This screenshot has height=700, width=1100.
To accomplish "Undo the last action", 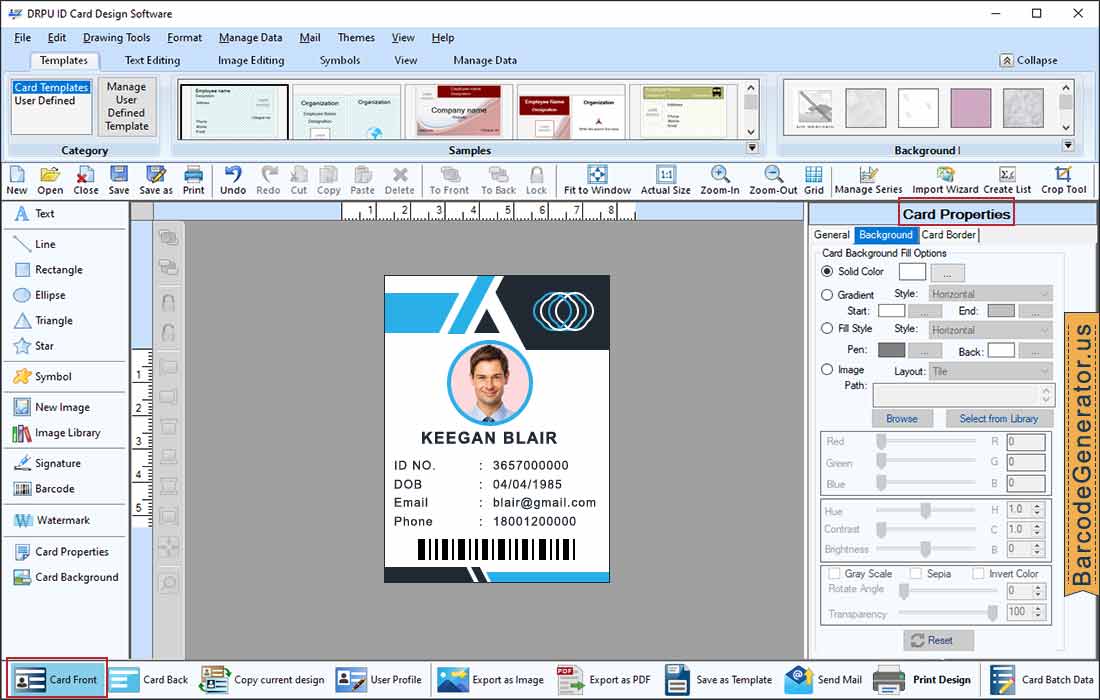I will click(x=233, y=180).
